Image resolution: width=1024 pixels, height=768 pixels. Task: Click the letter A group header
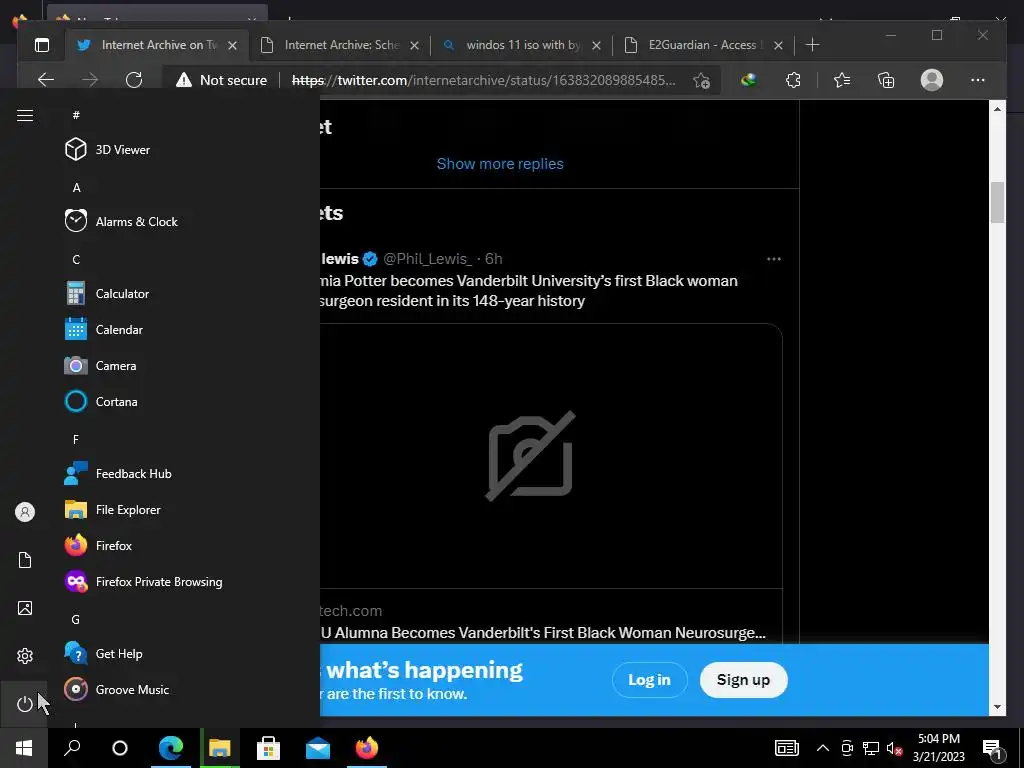tap(76, 187)
